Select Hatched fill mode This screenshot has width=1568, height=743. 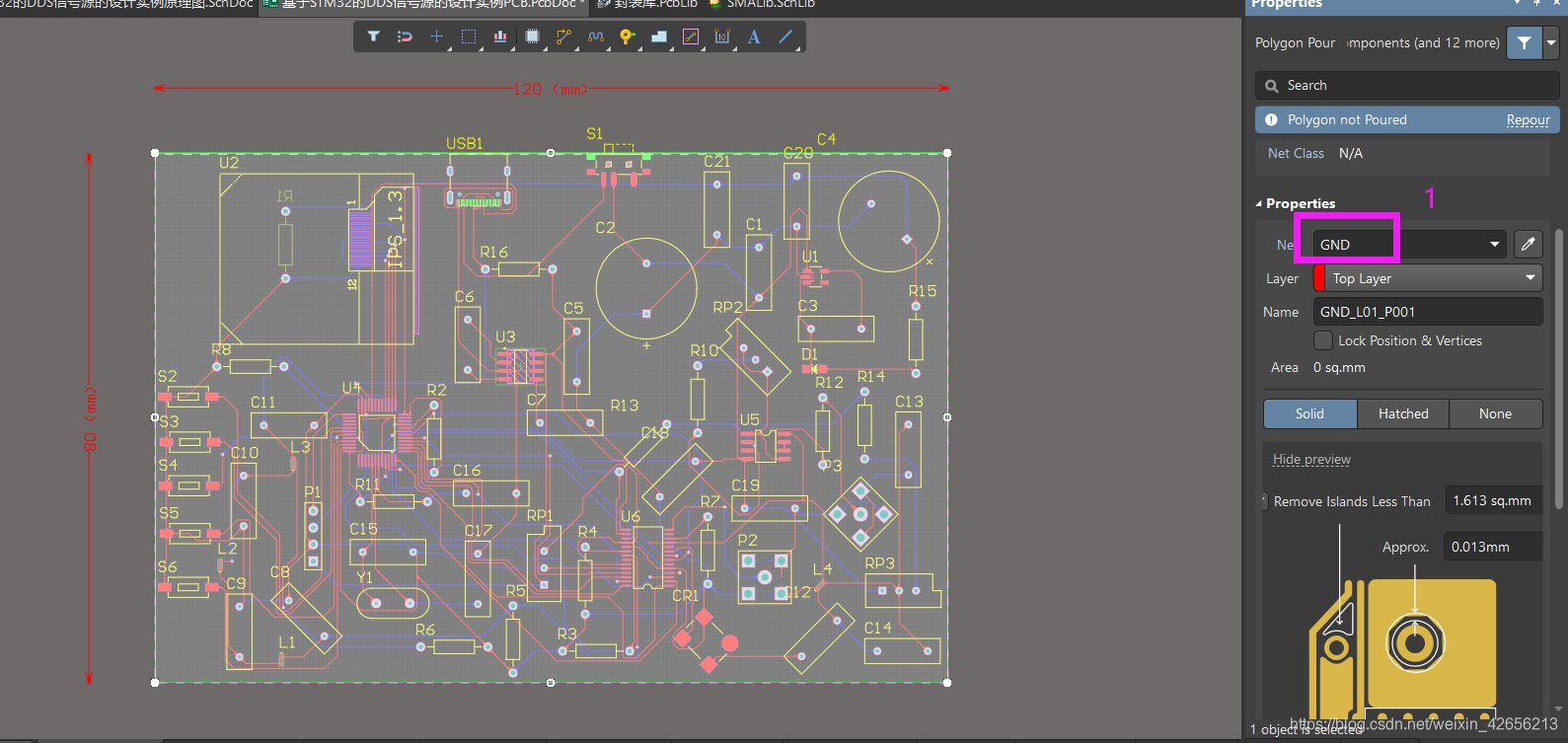tap(1403, 413)
